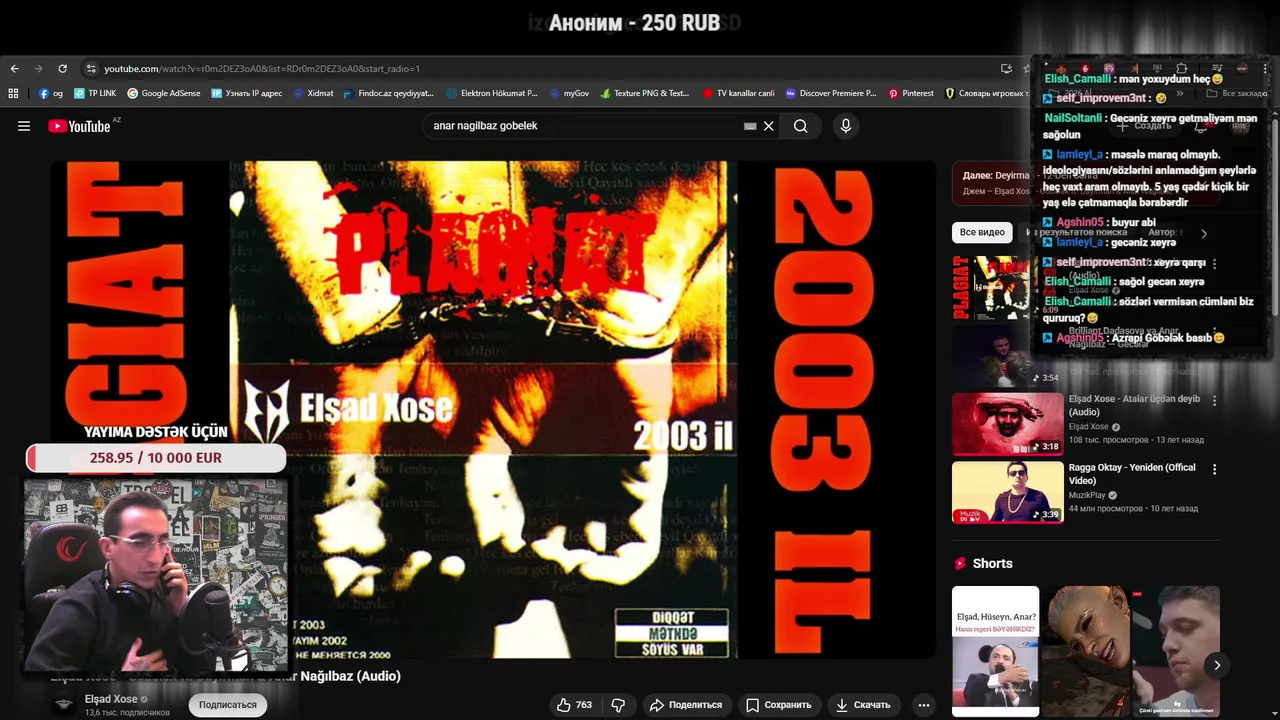Like the video with thumbs up (763)
This screenshot has height=720, width=1280.
pyautogui.click(x=574, y=705)
